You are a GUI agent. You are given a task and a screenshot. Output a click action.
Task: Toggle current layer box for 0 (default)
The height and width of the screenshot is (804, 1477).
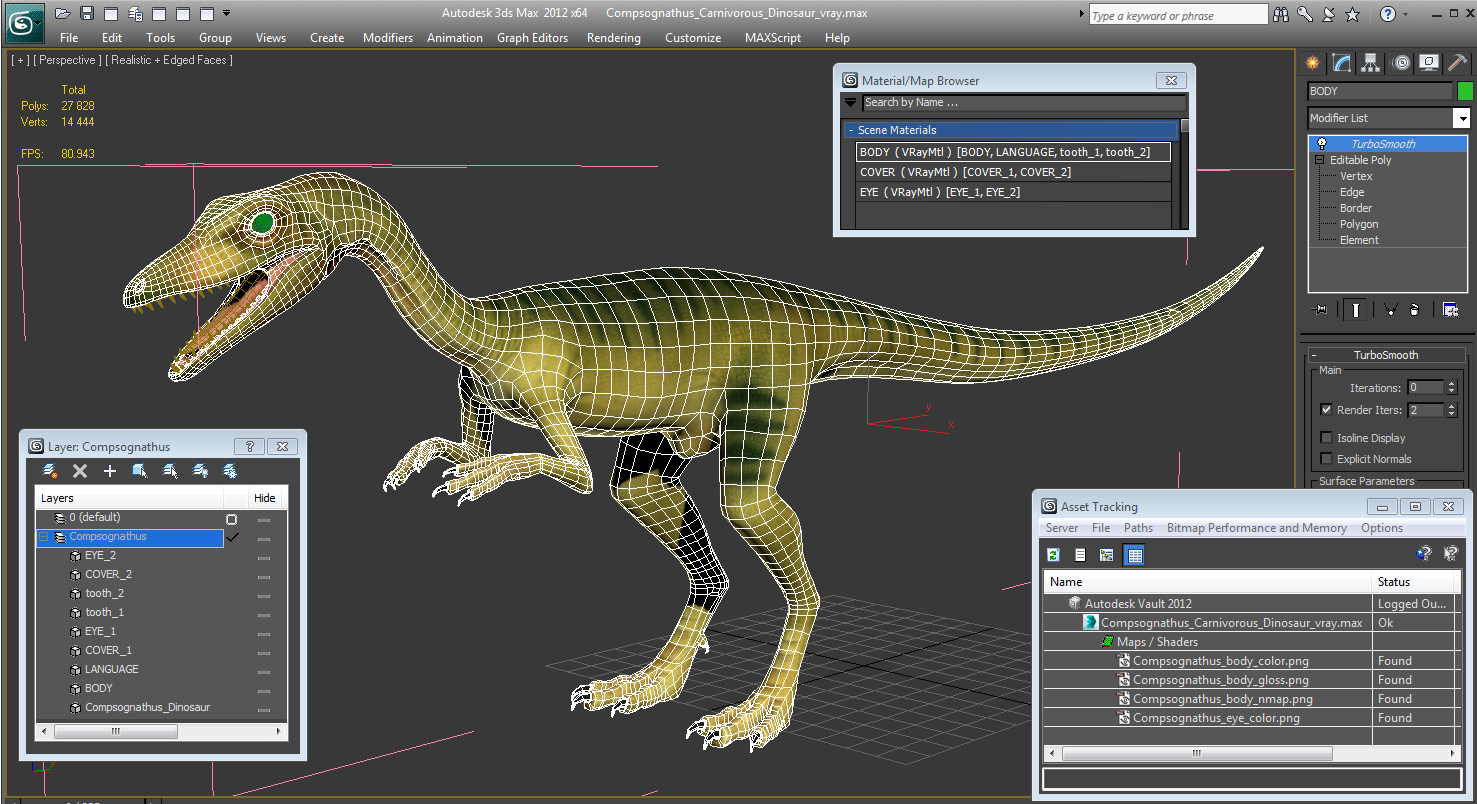232,519
